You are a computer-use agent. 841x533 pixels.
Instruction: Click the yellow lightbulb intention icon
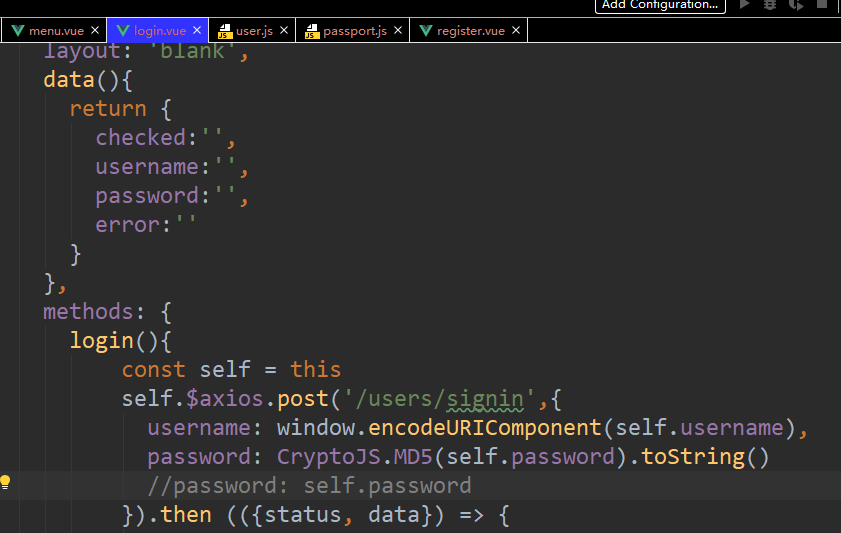pyautogui.click(x=5, y=482)
